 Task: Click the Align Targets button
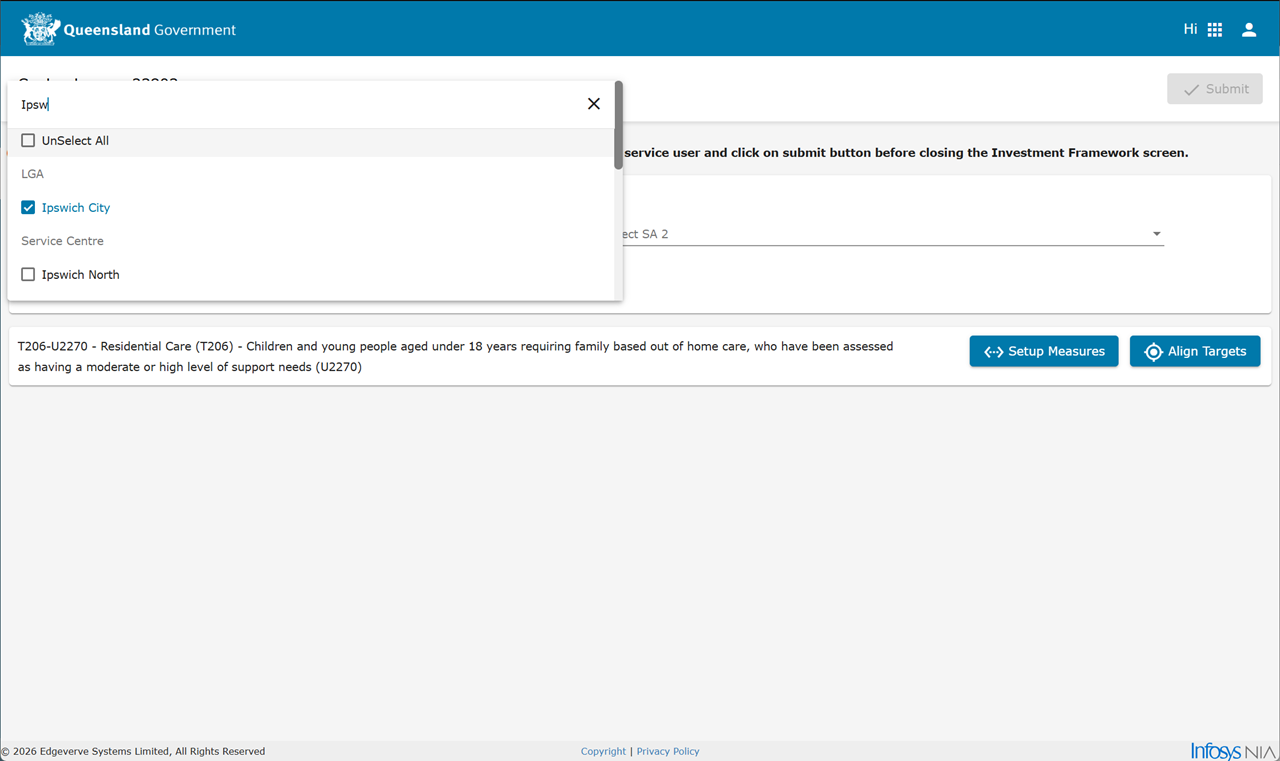[x=1195, y=351]
